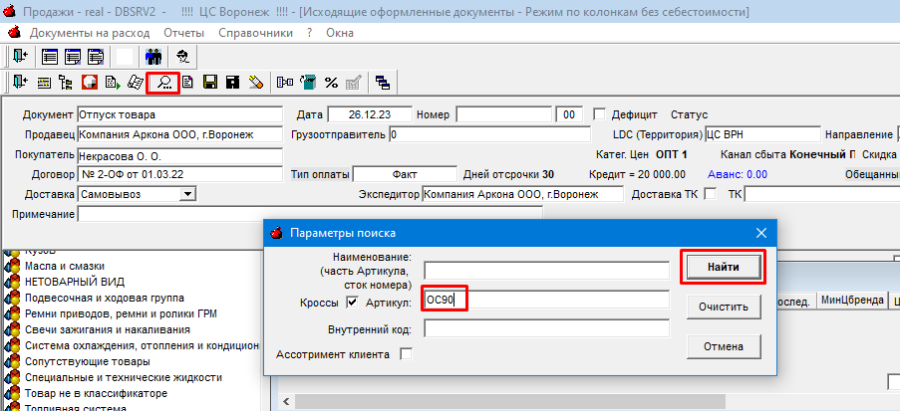
Task: Click the Грузоотправитель field
Action: pyautogui.click(x=490, y=134)
